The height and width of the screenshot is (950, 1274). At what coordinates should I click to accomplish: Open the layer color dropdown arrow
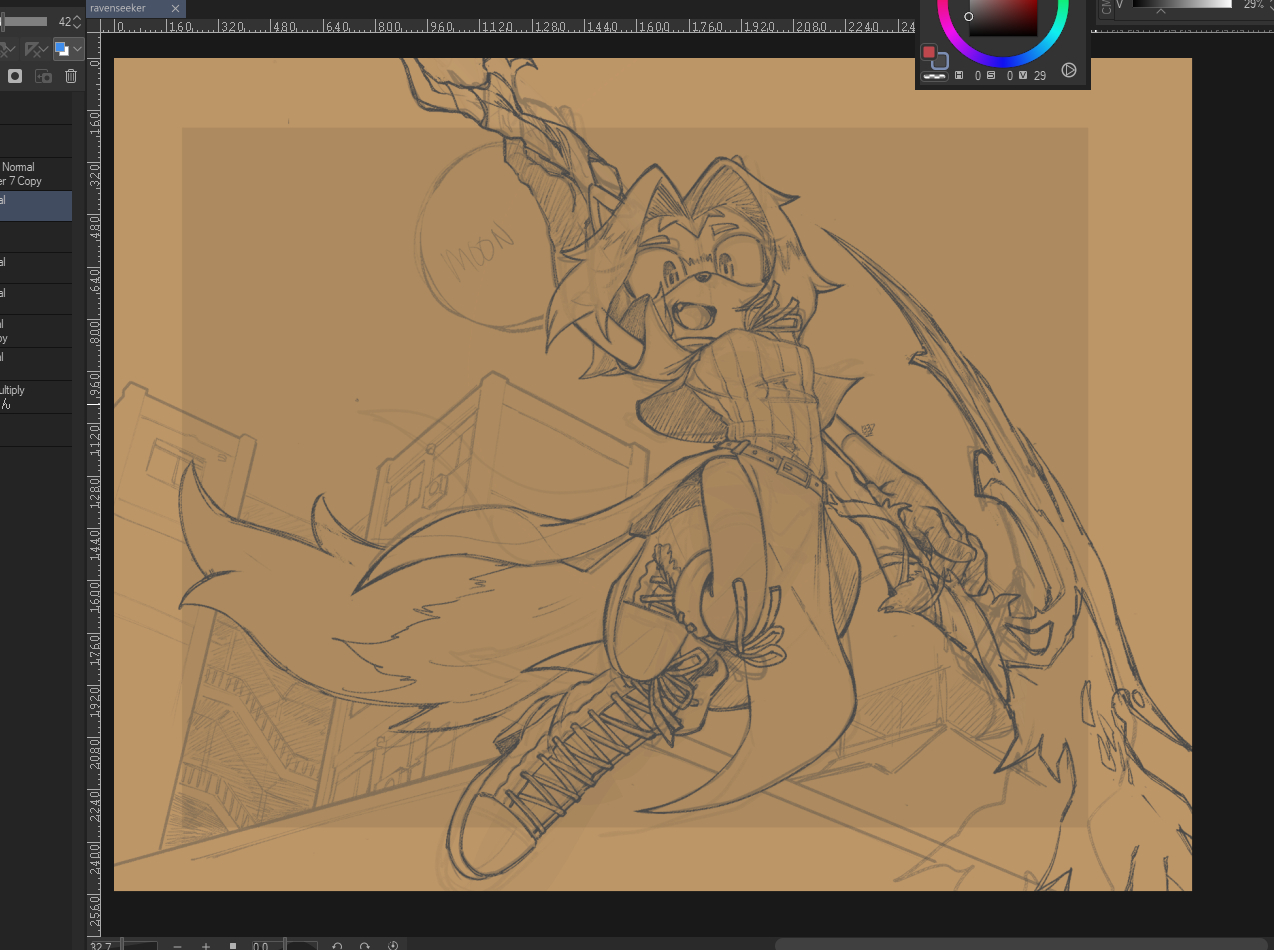(x=77, y=48)
